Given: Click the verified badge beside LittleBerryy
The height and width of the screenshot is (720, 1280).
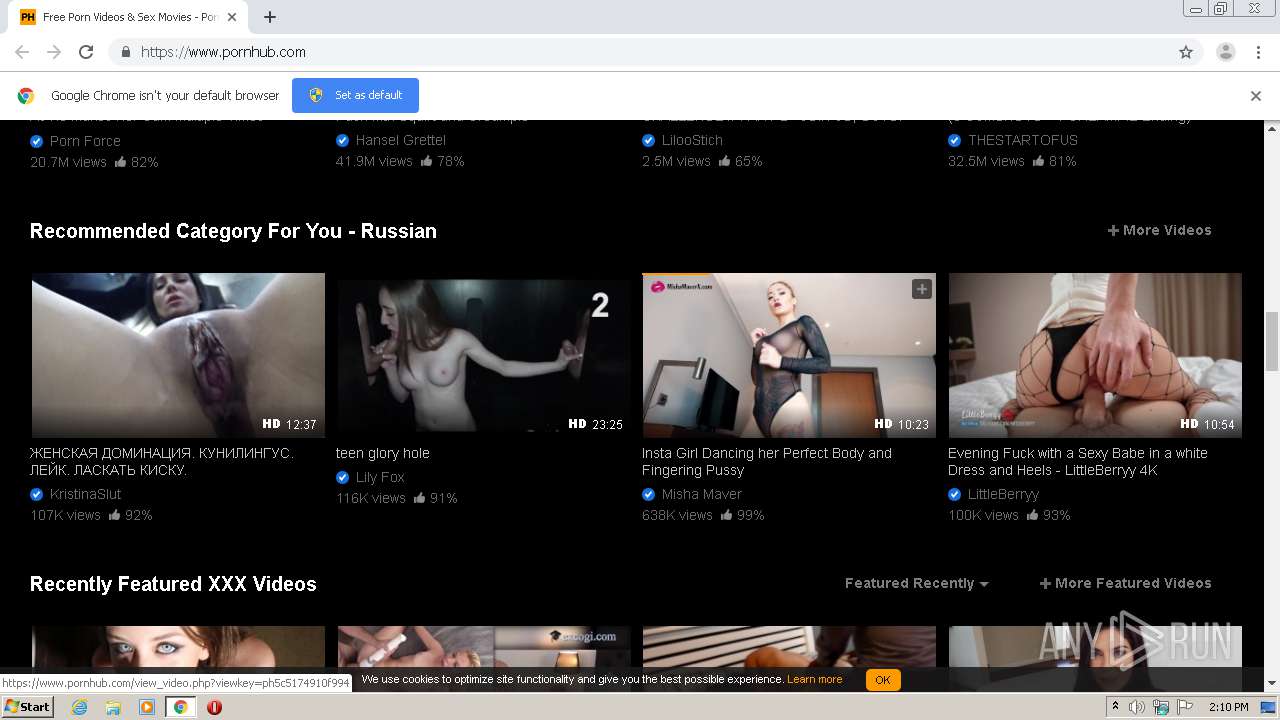Looking at the screenshot, I should pyautogui.click(x=955, y=494).
